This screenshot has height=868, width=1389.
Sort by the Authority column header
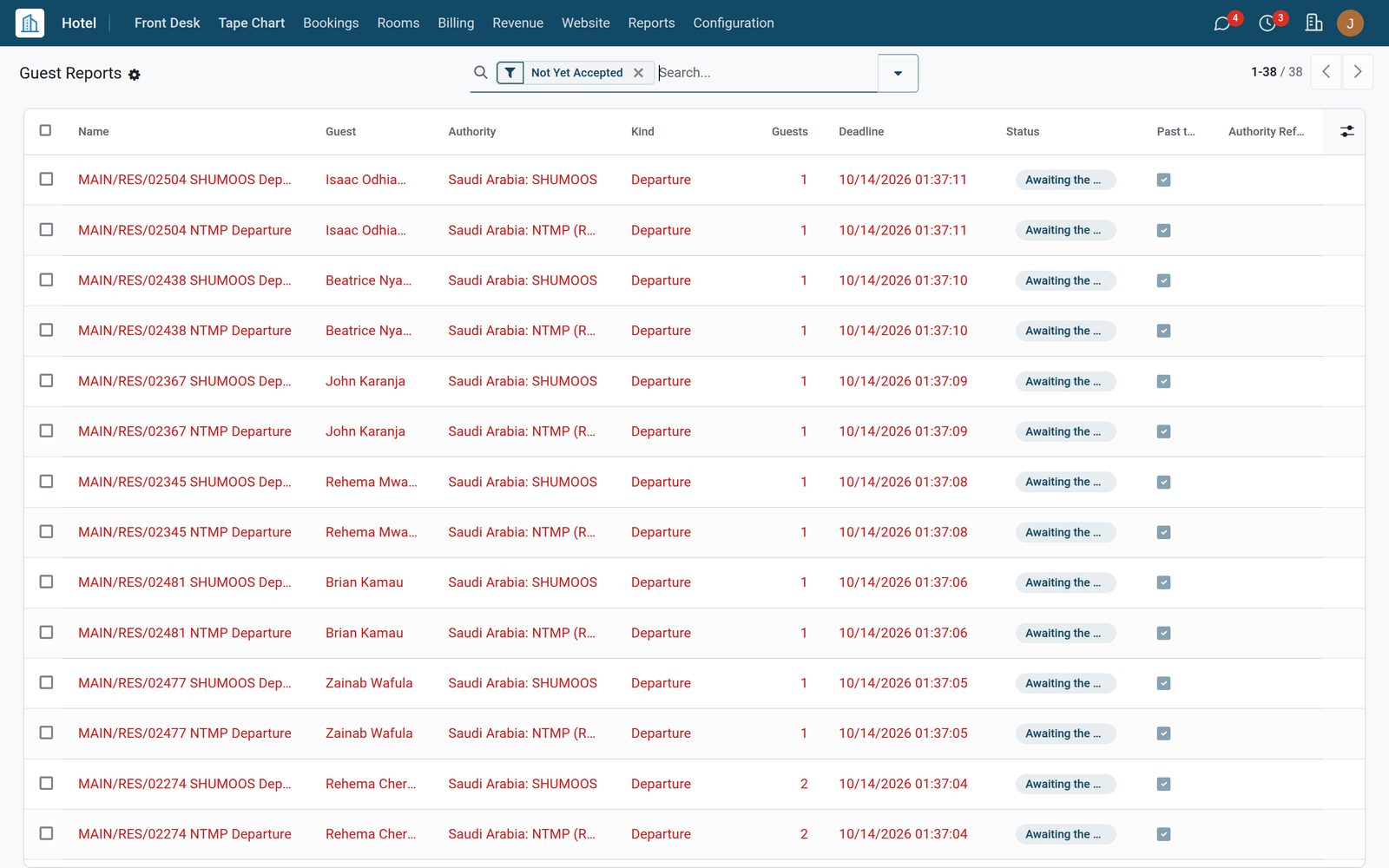click(472, 132)
